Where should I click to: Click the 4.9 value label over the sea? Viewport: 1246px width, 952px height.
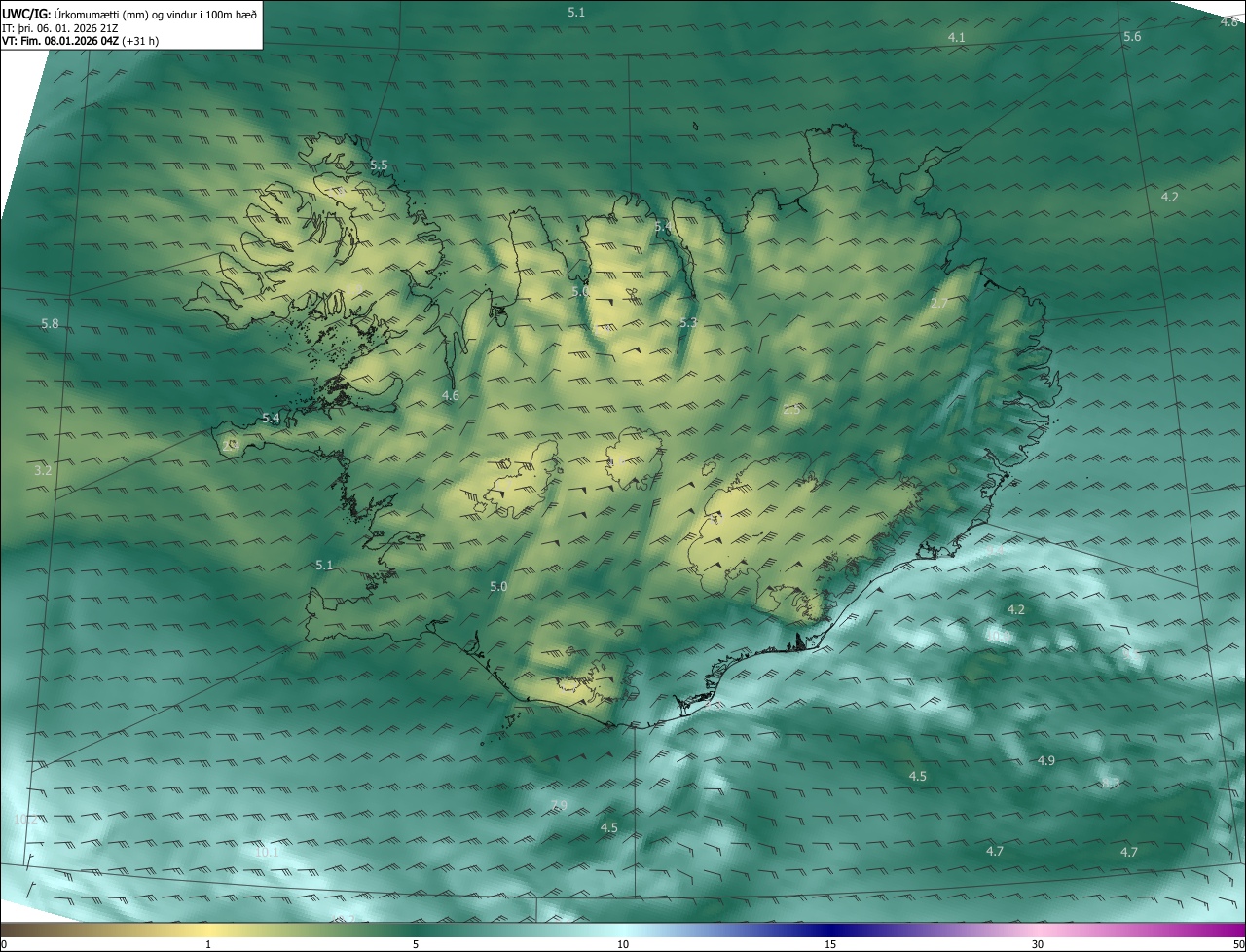(x=1046, y=760)
